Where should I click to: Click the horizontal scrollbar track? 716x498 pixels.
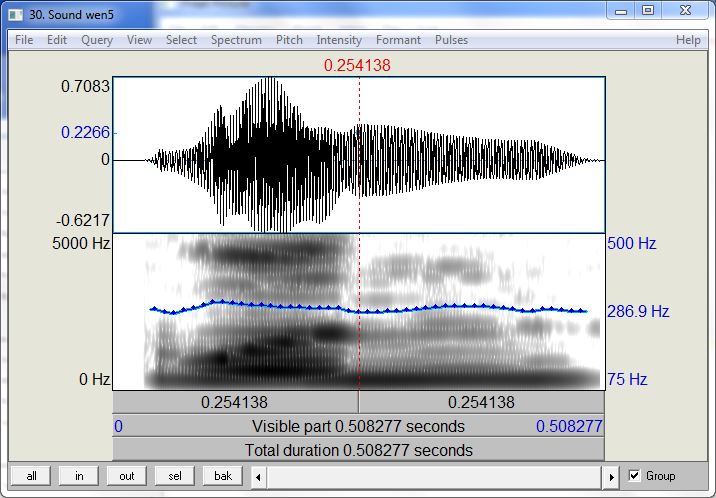(434, 477)
